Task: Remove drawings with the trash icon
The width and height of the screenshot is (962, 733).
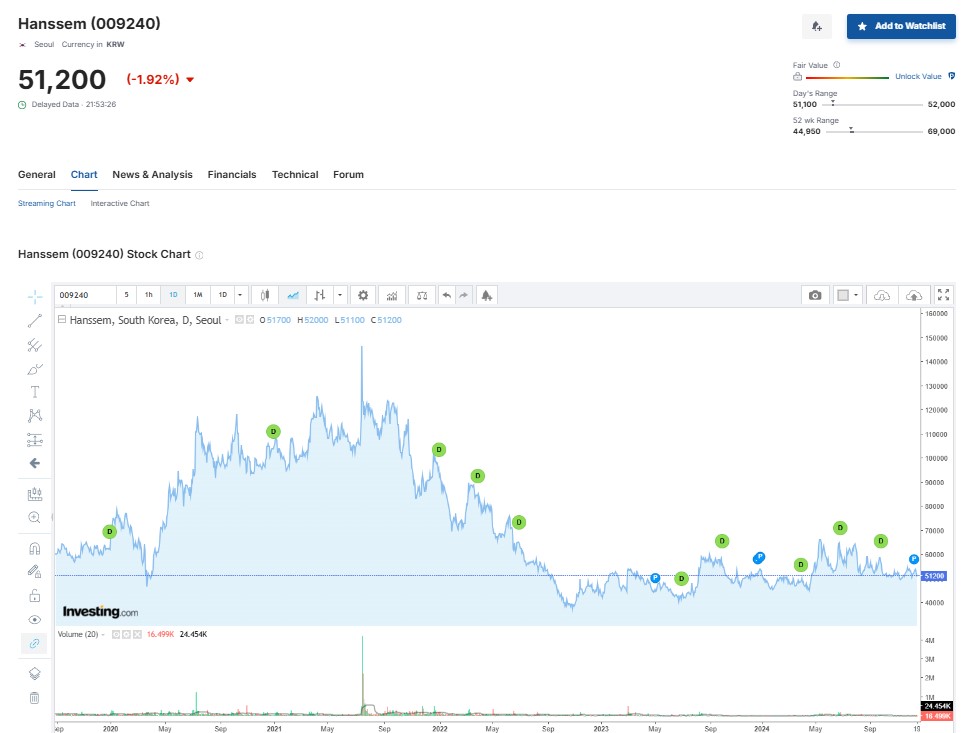Action: click(x=35, y=697)
